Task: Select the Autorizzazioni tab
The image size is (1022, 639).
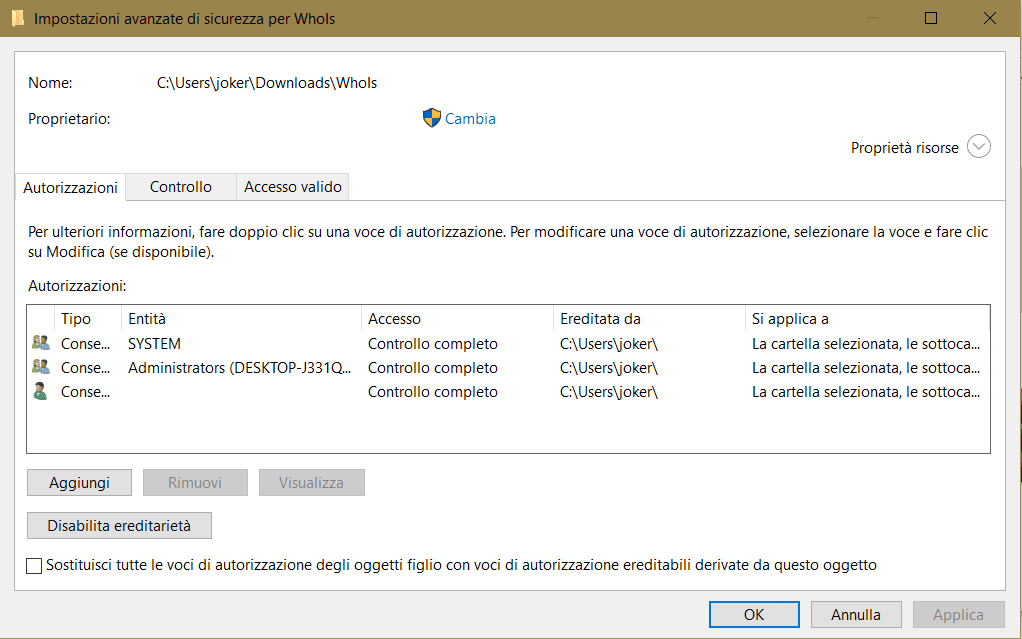Action: 70,188
